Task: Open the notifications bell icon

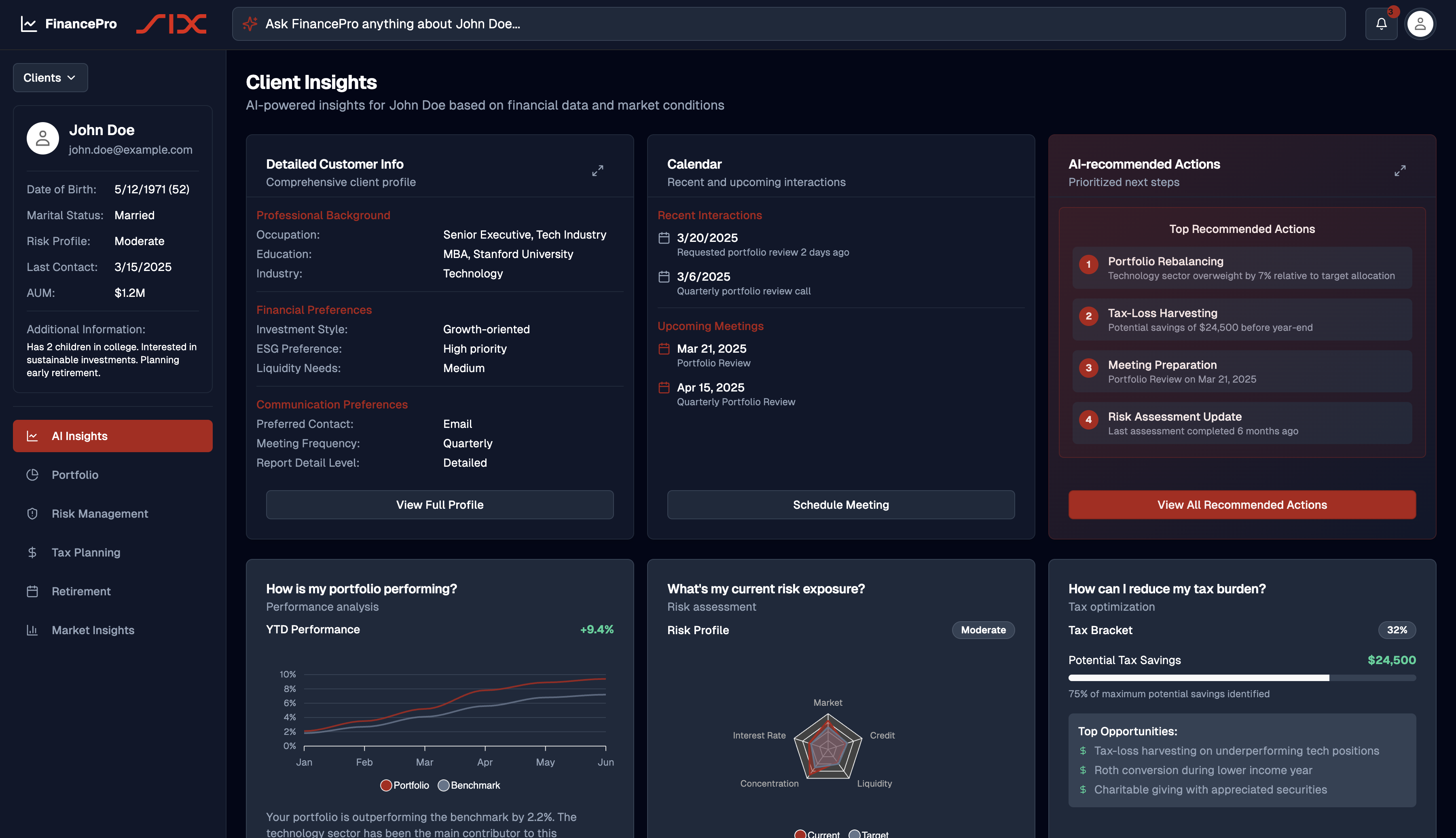Action: click(1381, 23)
